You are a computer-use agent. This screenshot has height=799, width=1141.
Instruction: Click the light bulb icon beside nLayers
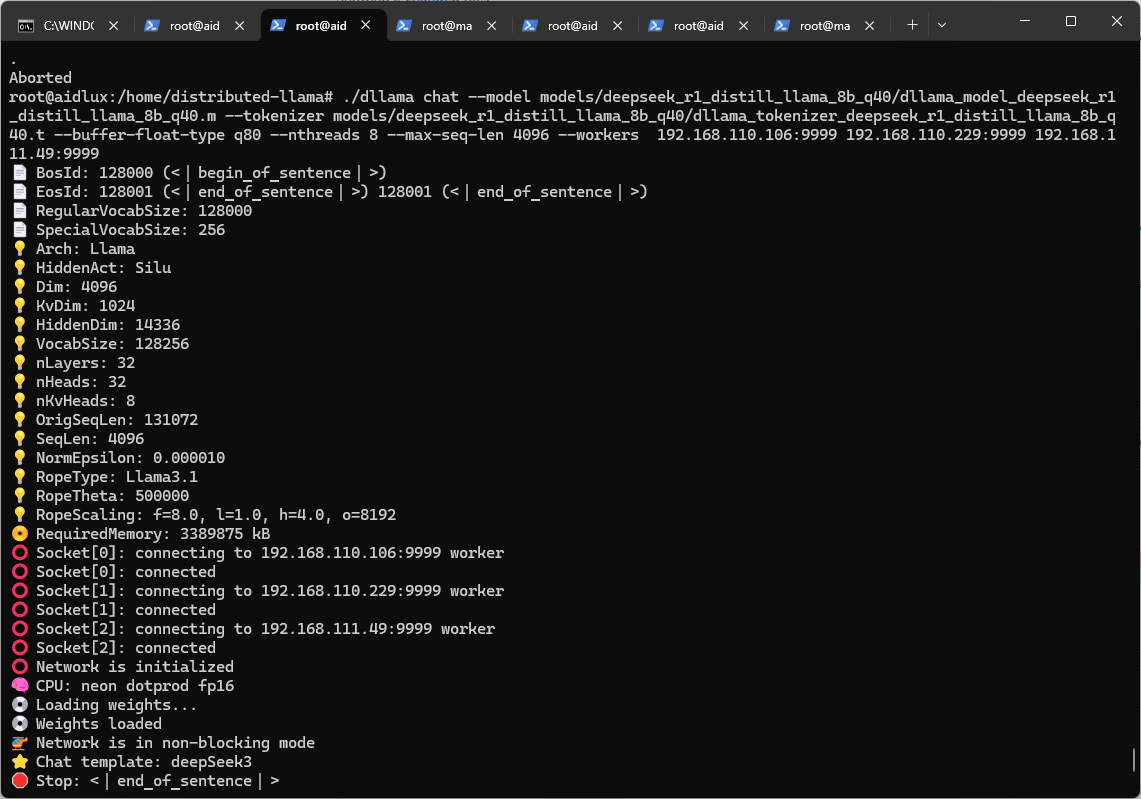click(x=20, y=362)
